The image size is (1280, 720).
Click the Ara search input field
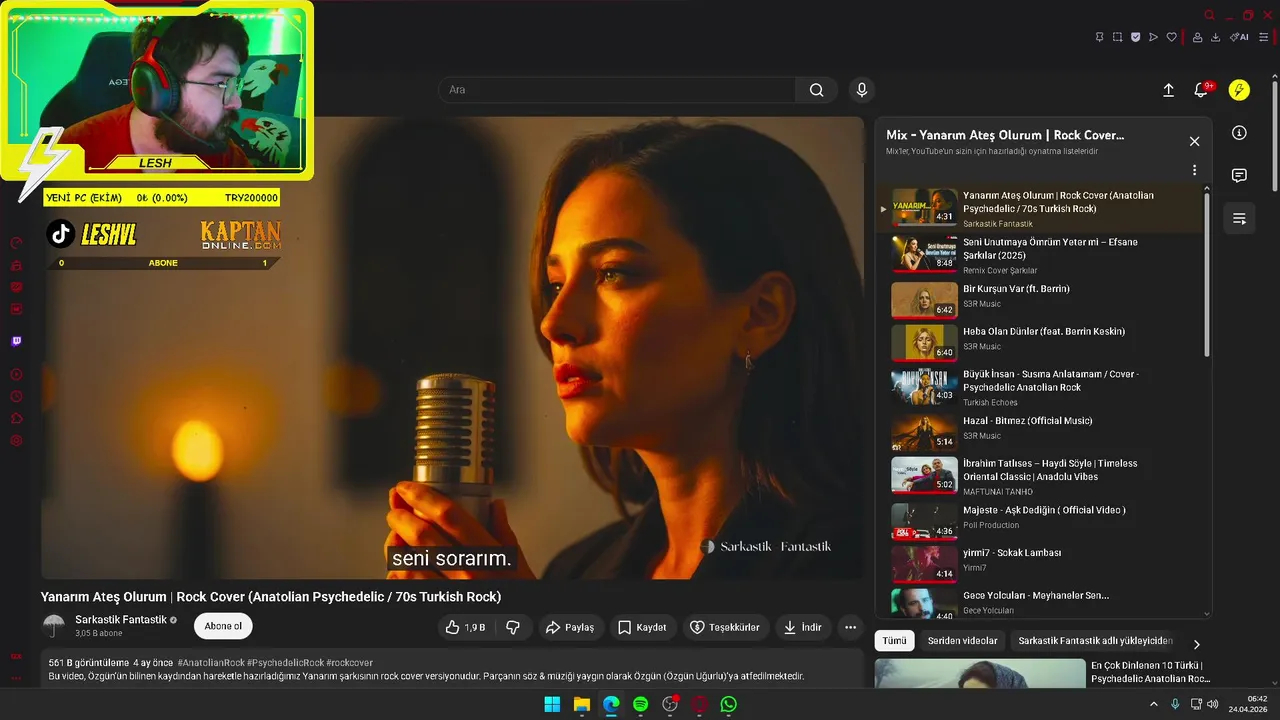coord(617,90)
